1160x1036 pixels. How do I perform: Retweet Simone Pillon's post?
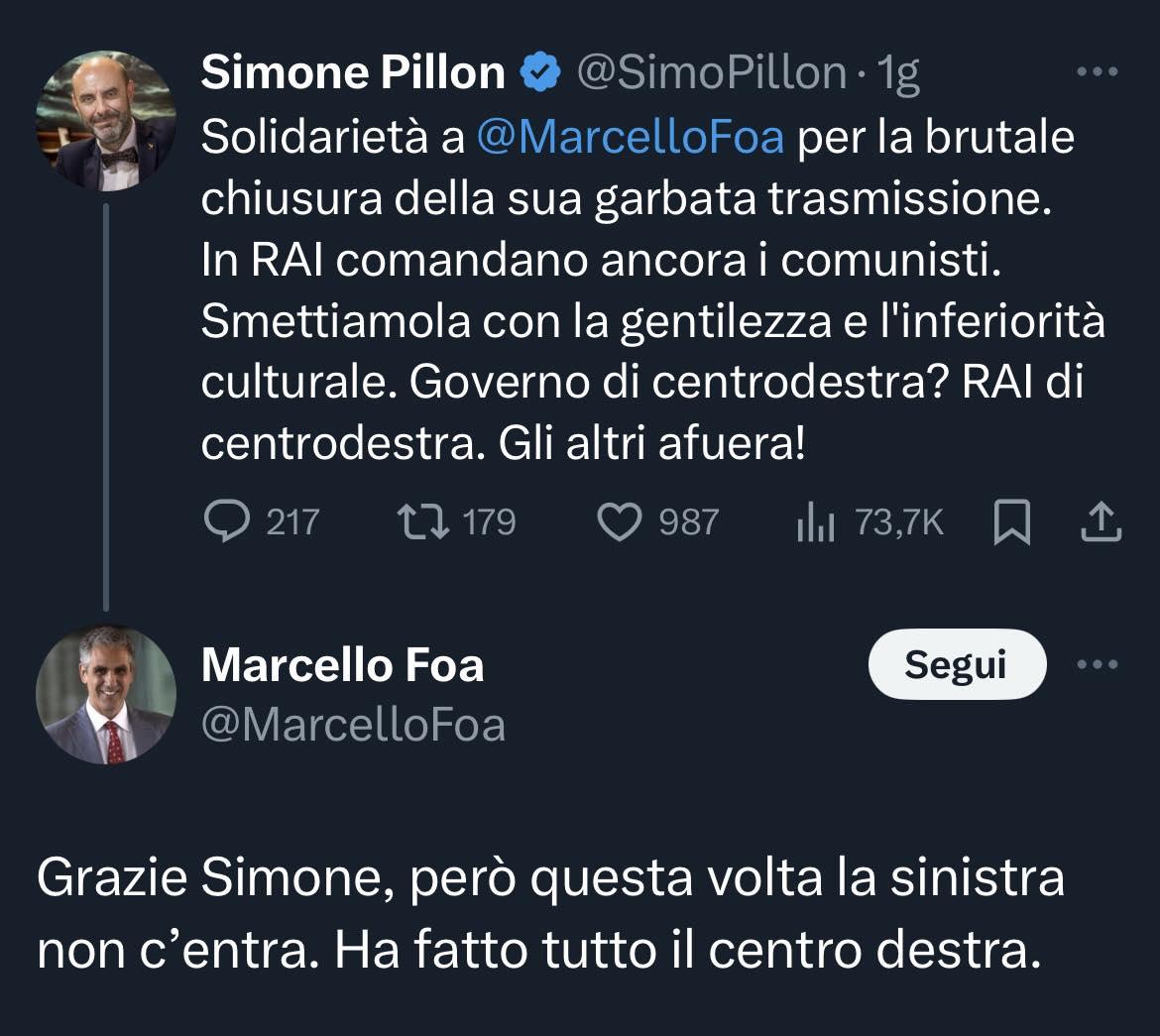click(x=420, y=521)
